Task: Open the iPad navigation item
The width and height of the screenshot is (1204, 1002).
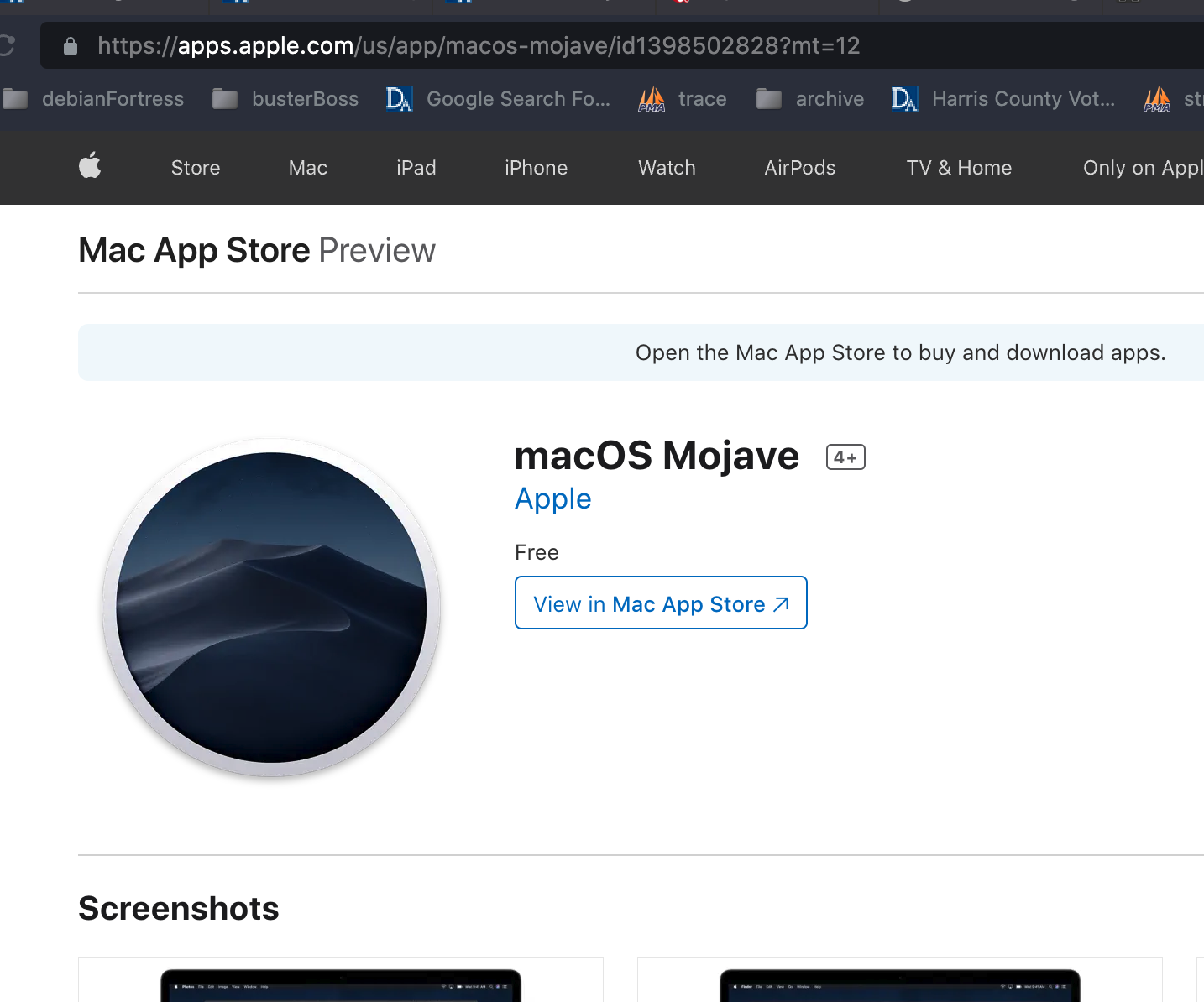Action: (416, 168)
